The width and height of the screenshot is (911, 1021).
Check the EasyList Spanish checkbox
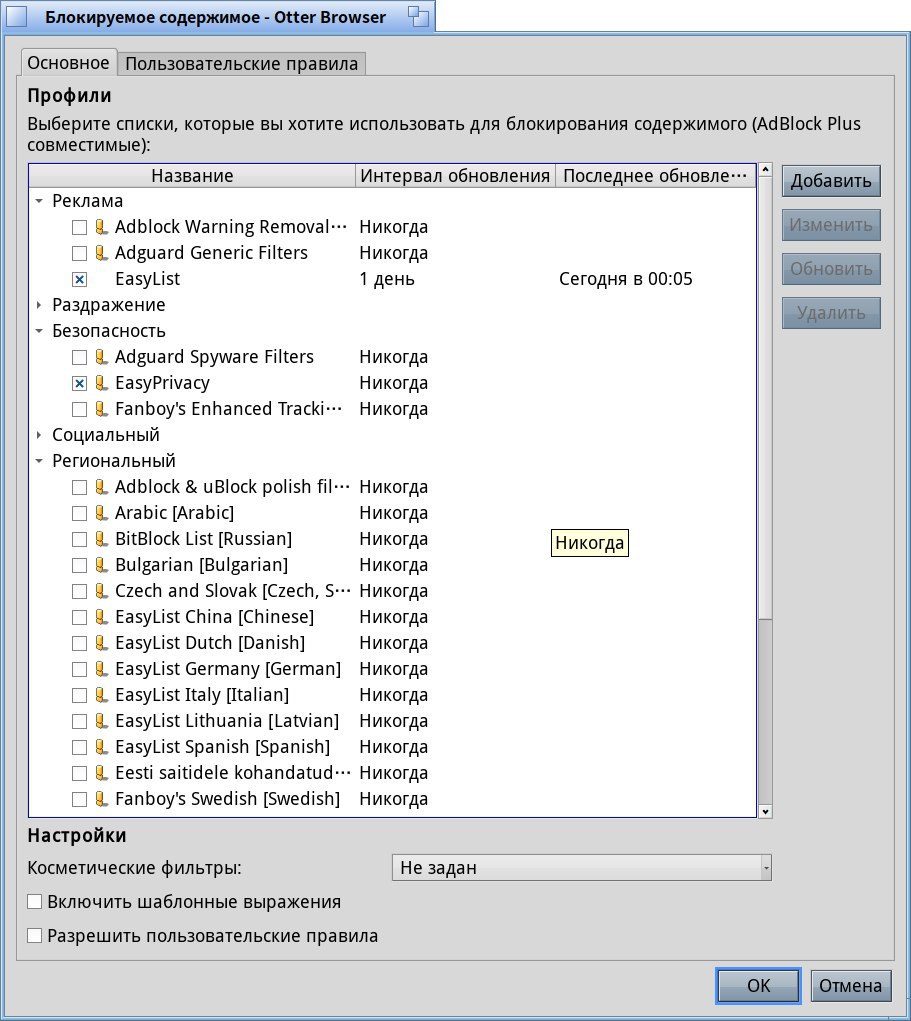[x=79, y=748]
